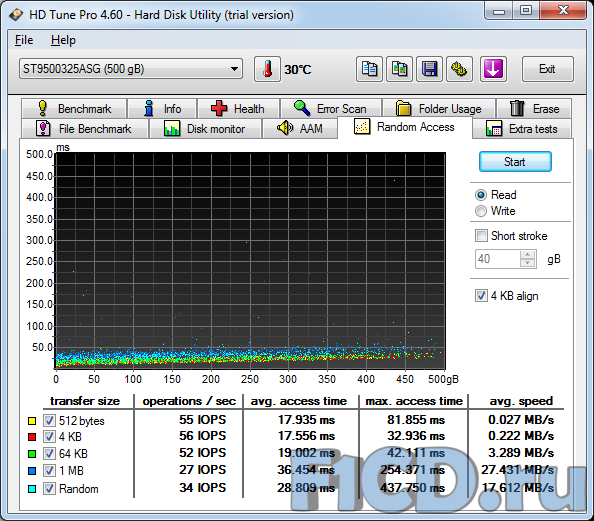The height and width of the screenshot is (521, 594).
Task: Expand the ST9500325ASG drive dropdown
Action: pos(131,69)
